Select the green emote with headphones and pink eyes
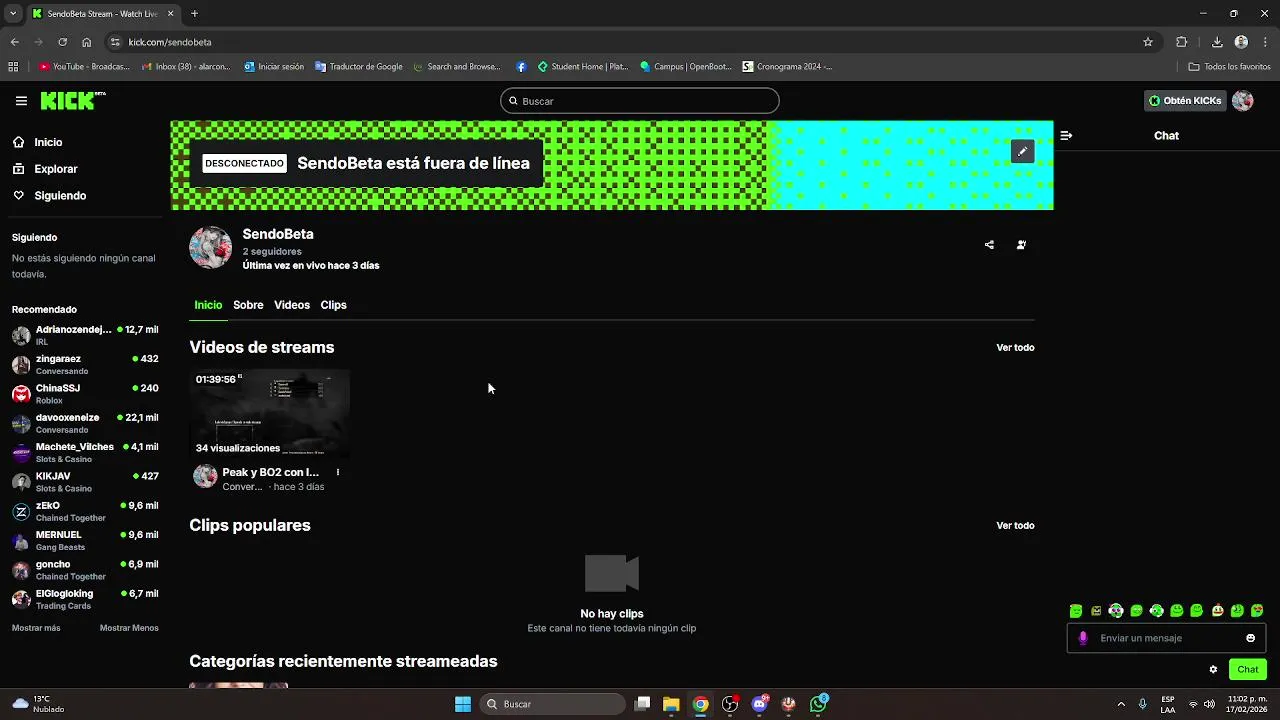This screenshot has height=720, width=1280. coord(1116,610)
